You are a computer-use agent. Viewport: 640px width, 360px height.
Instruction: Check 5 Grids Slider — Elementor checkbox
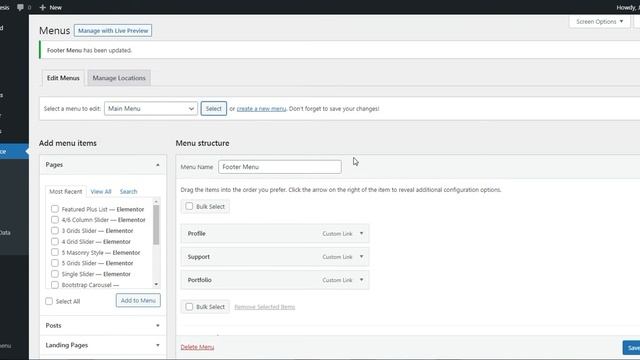coord(55,263)
